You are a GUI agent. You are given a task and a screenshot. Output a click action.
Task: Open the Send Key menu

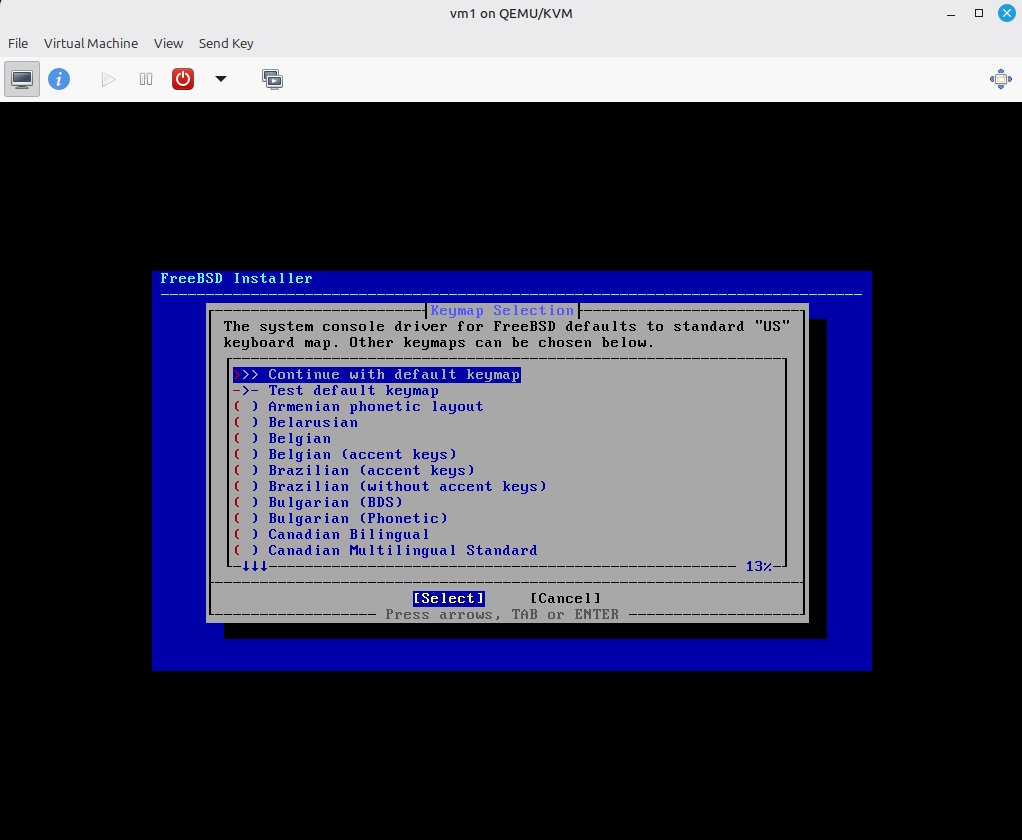[x=226, y=43]
